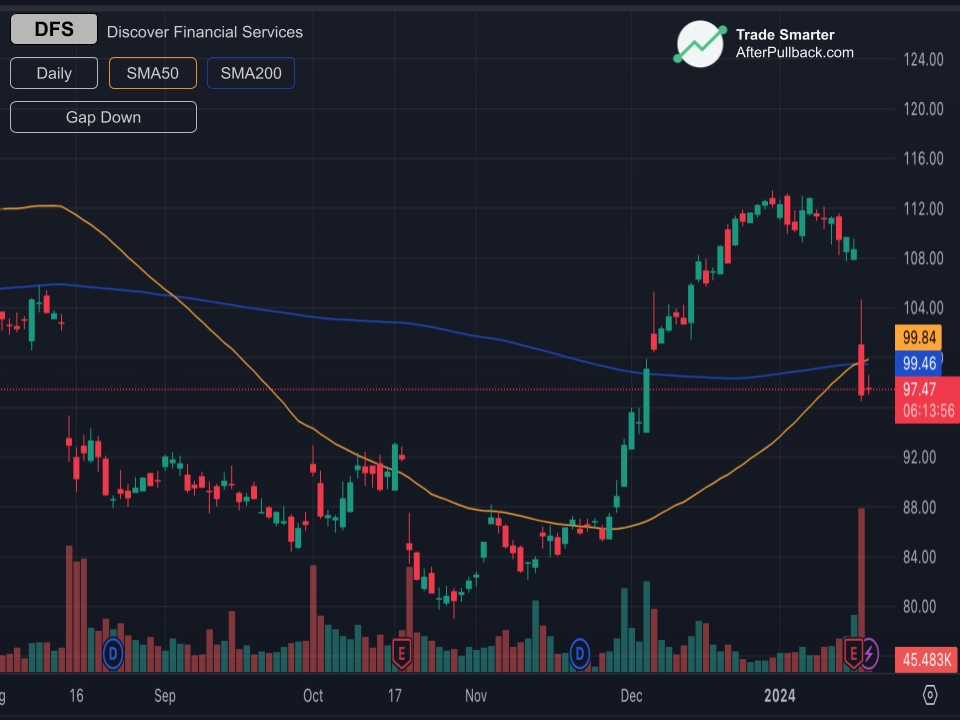
Task: Toggle the SMA50 indicator label
Action: [152, 73]
